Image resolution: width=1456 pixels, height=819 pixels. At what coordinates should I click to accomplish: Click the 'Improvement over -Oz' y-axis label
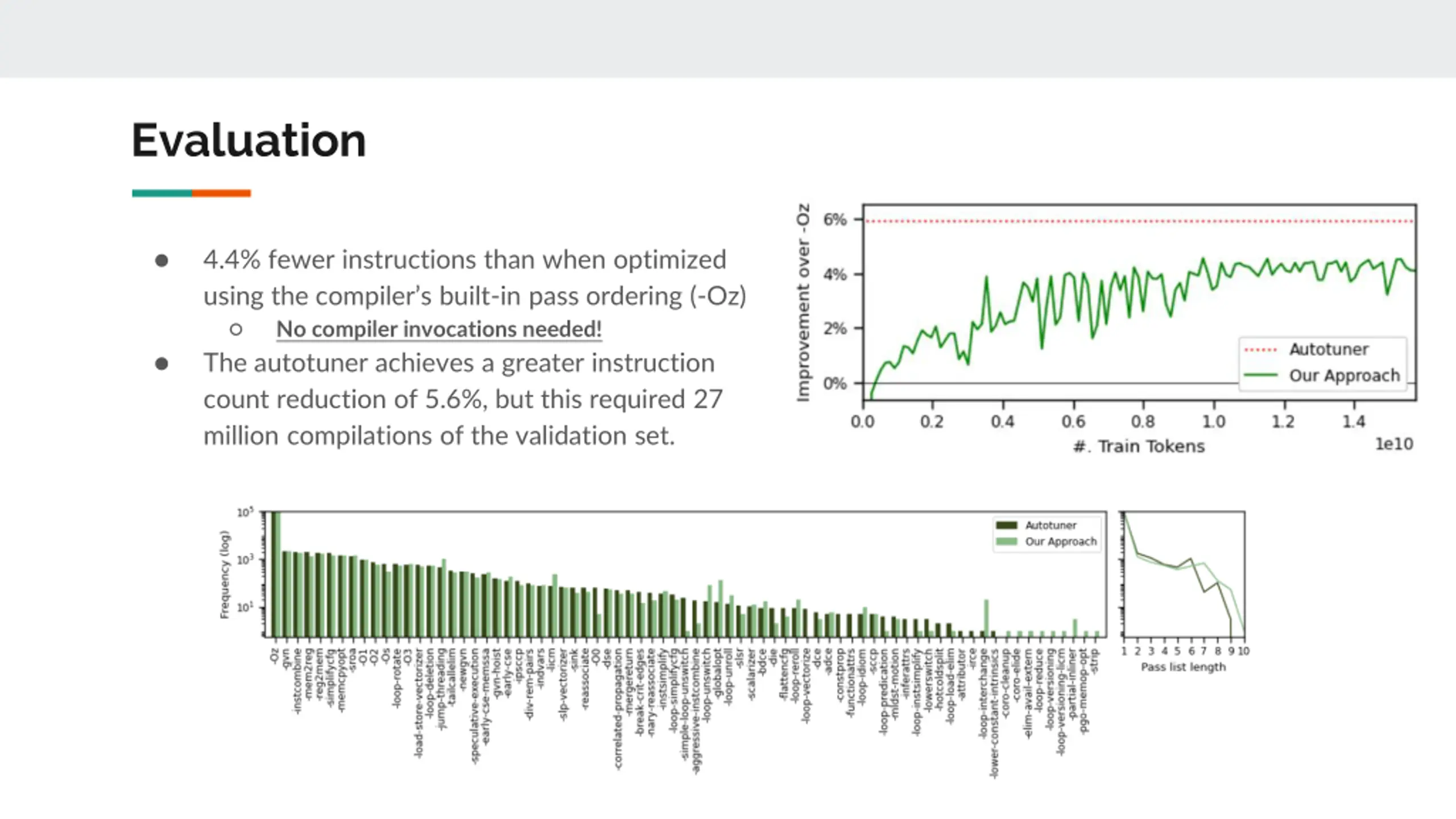click(803, 303)
